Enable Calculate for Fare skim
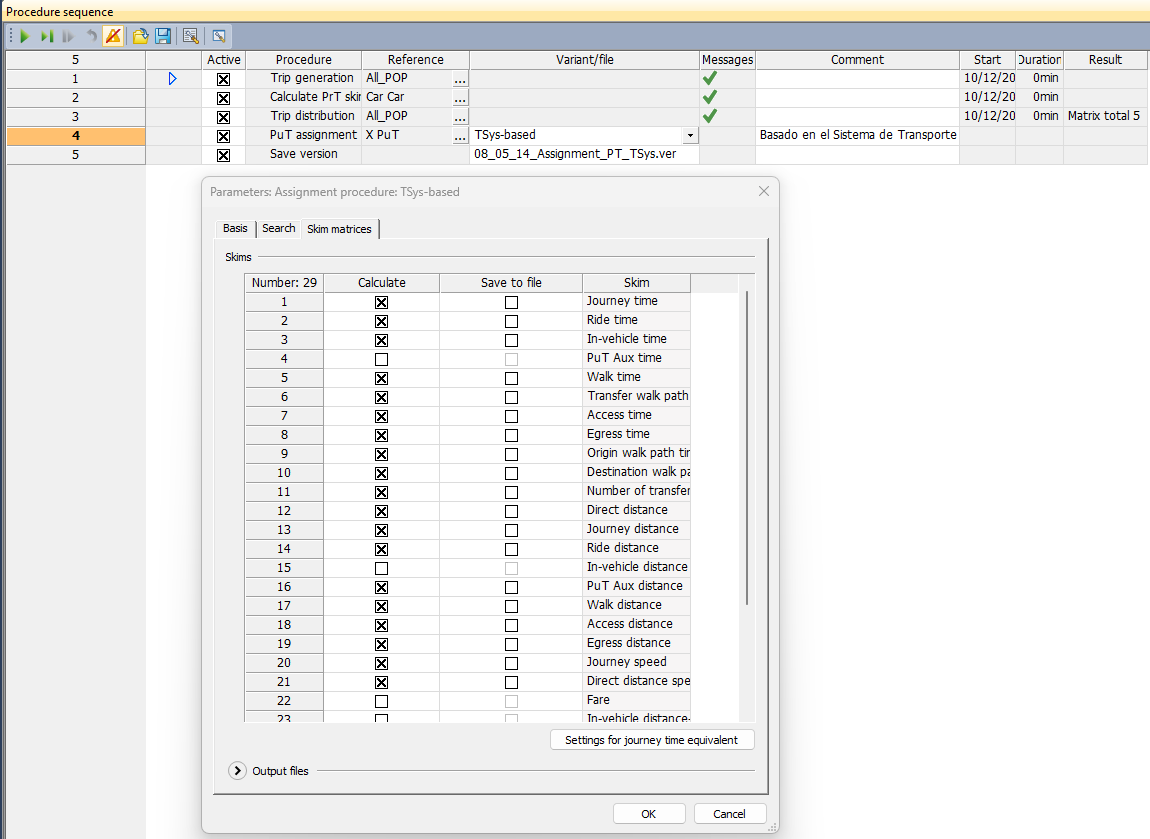Image resolution: width=1150 pixels, height=839 pixels. click(x=381, y=701)
